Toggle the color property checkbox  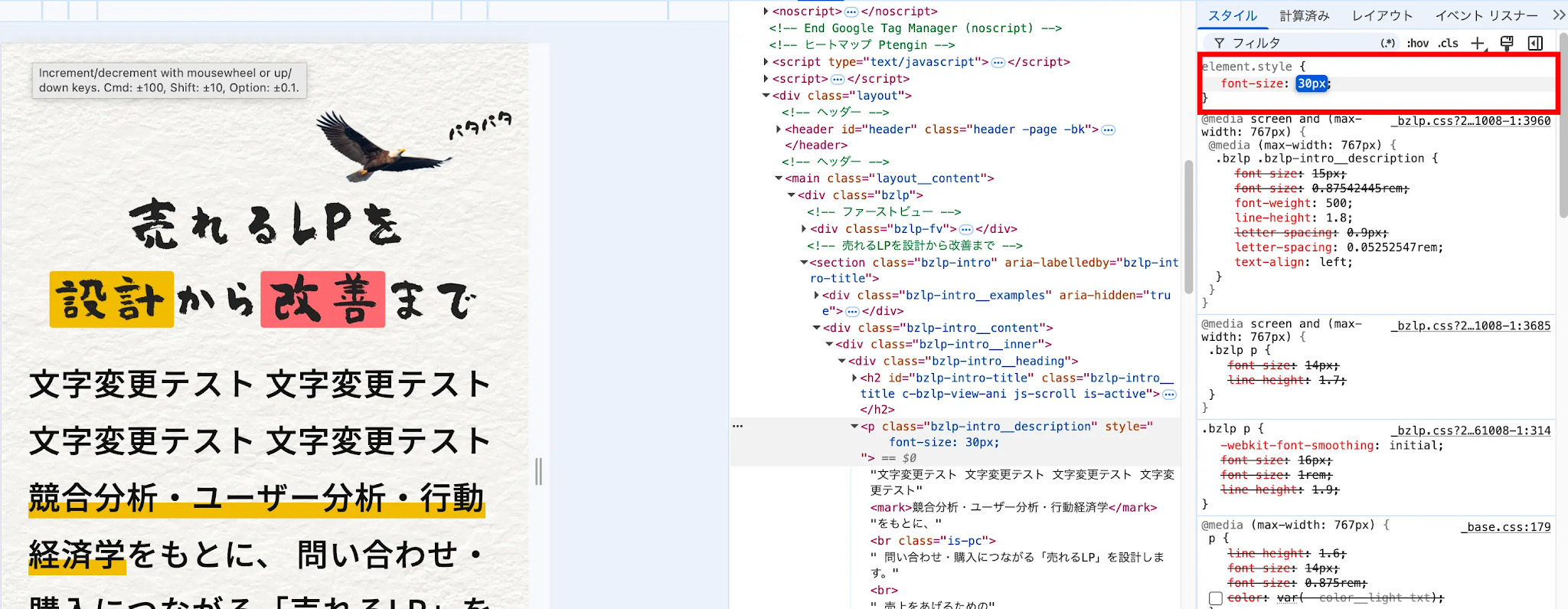coord(1216,598)
